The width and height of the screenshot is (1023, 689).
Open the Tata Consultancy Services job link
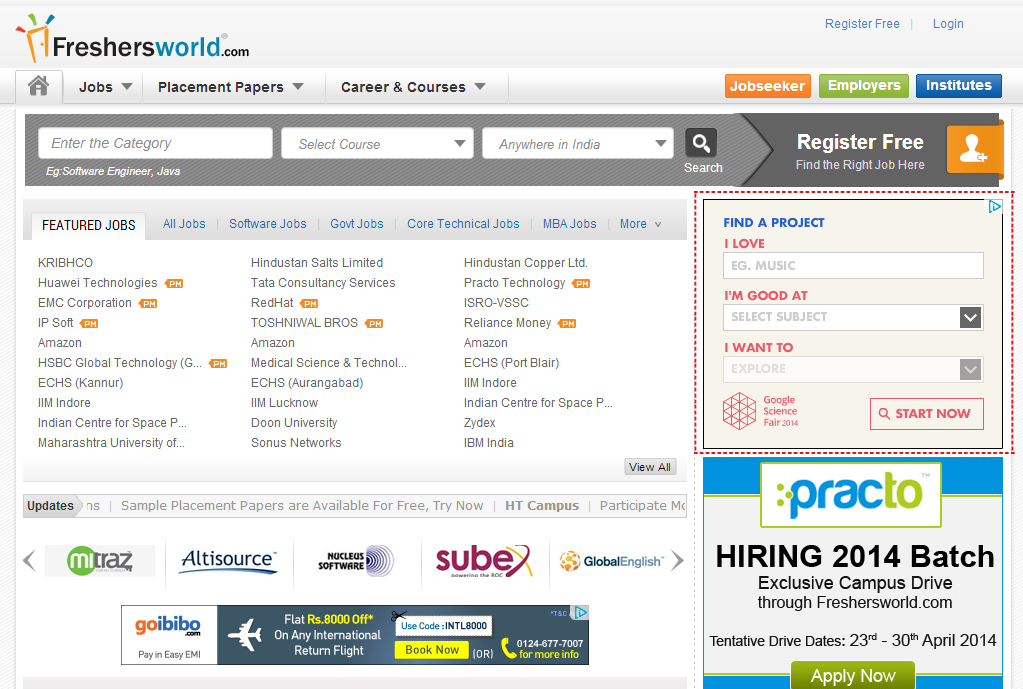323,283
